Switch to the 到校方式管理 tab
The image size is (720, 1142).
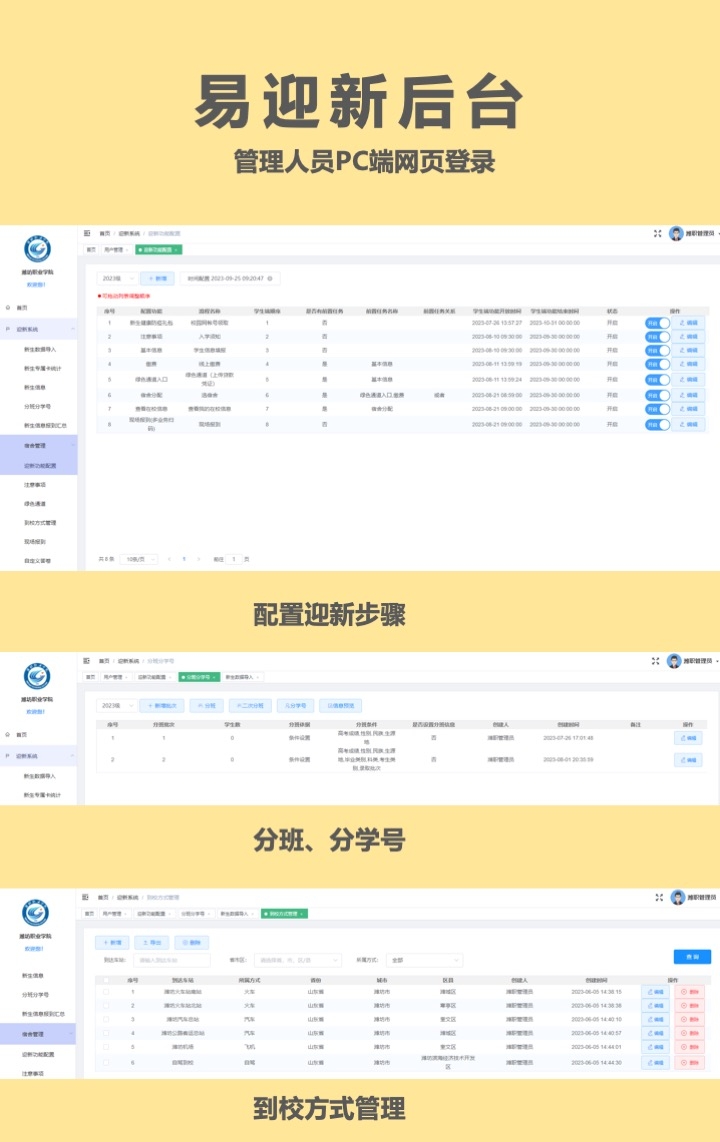pos(286,913)
